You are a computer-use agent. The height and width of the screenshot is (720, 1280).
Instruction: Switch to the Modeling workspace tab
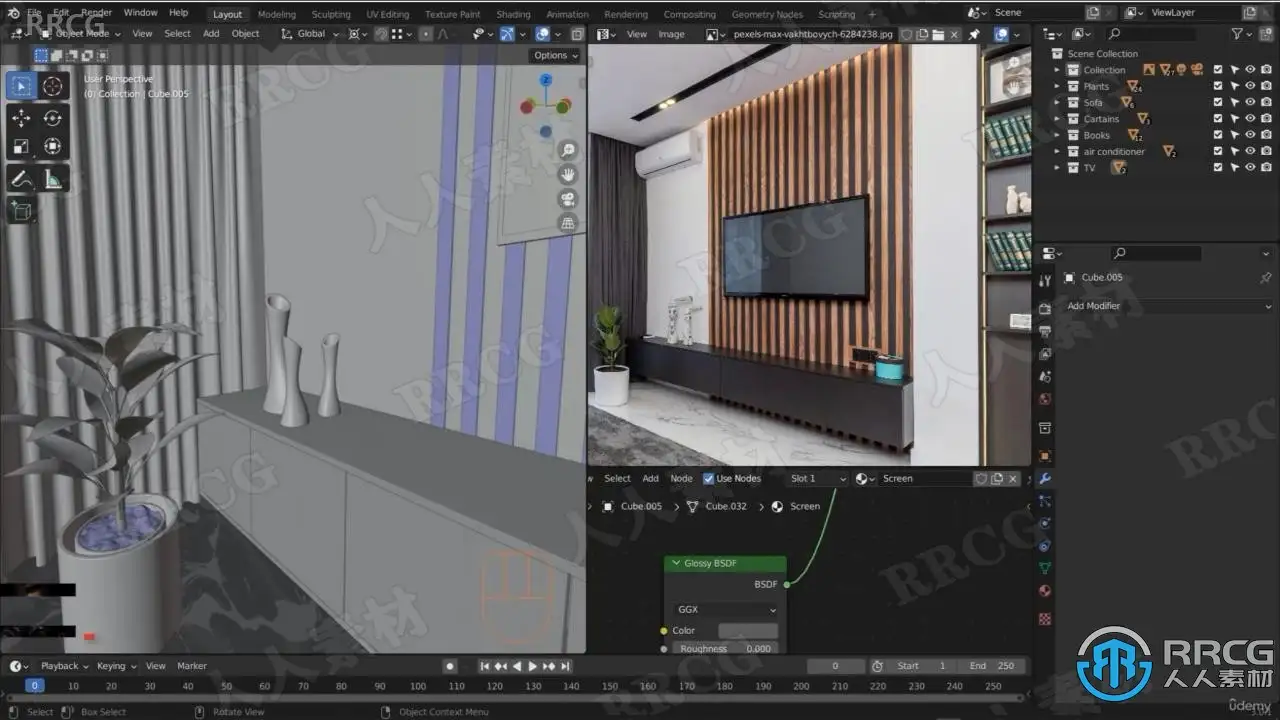point(277,14)
